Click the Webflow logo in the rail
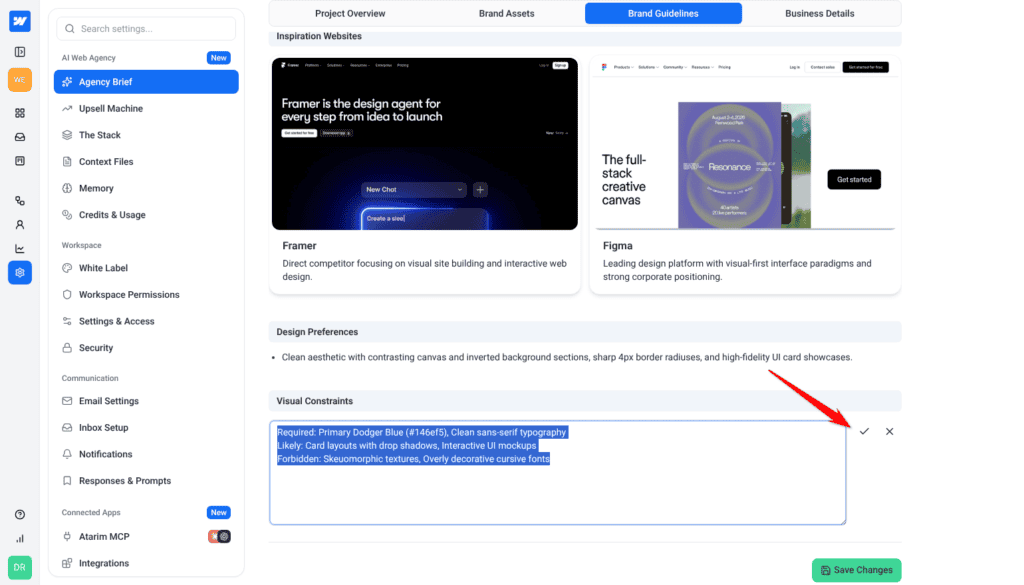Image resolution: width=1024 pixels, height=585 pixels. (20, 21)
